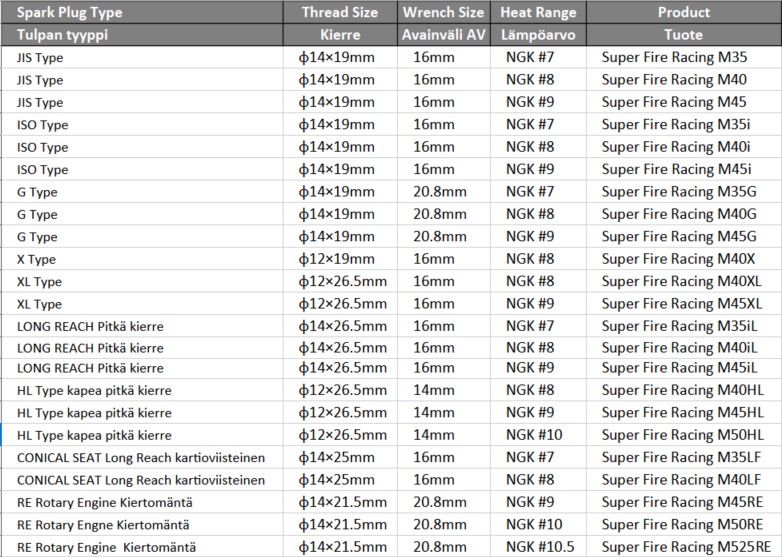Select cell Super Fire Racing M40G

point(684,214)
